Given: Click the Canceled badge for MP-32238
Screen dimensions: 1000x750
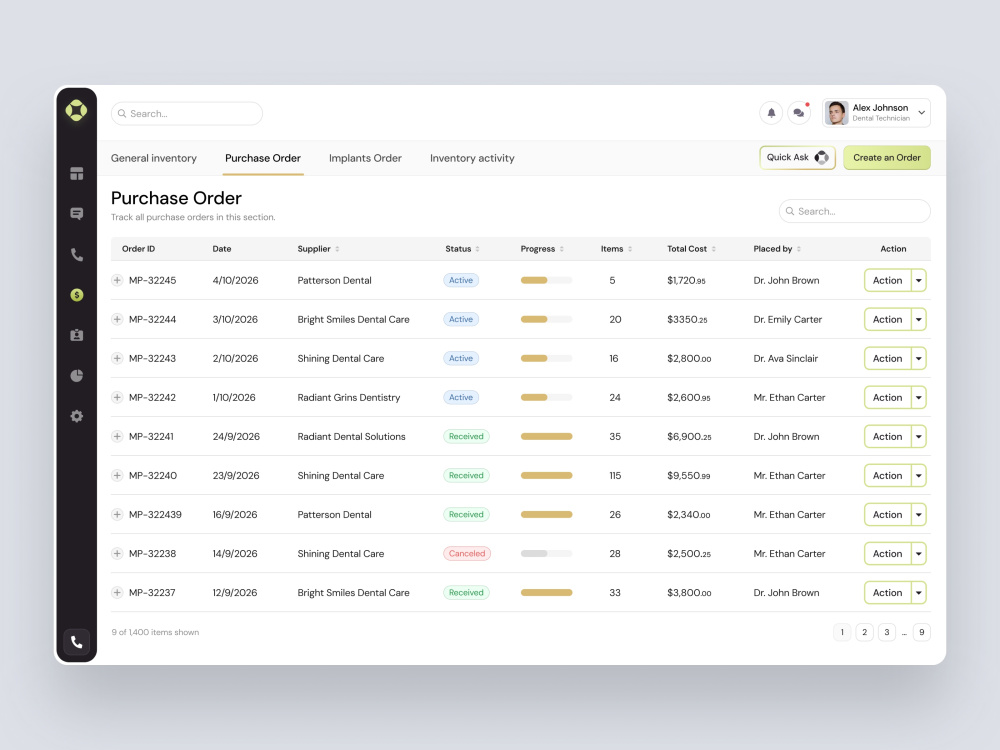Looking at the screenshot, I should point(467,554).
